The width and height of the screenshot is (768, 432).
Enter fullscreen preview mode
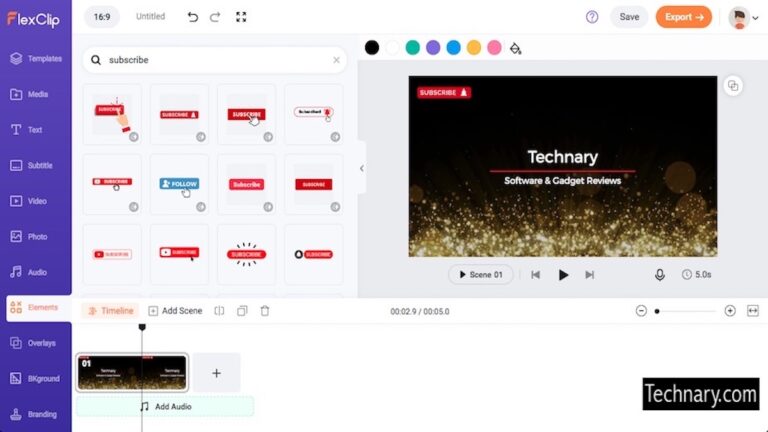tap(241, 17)
